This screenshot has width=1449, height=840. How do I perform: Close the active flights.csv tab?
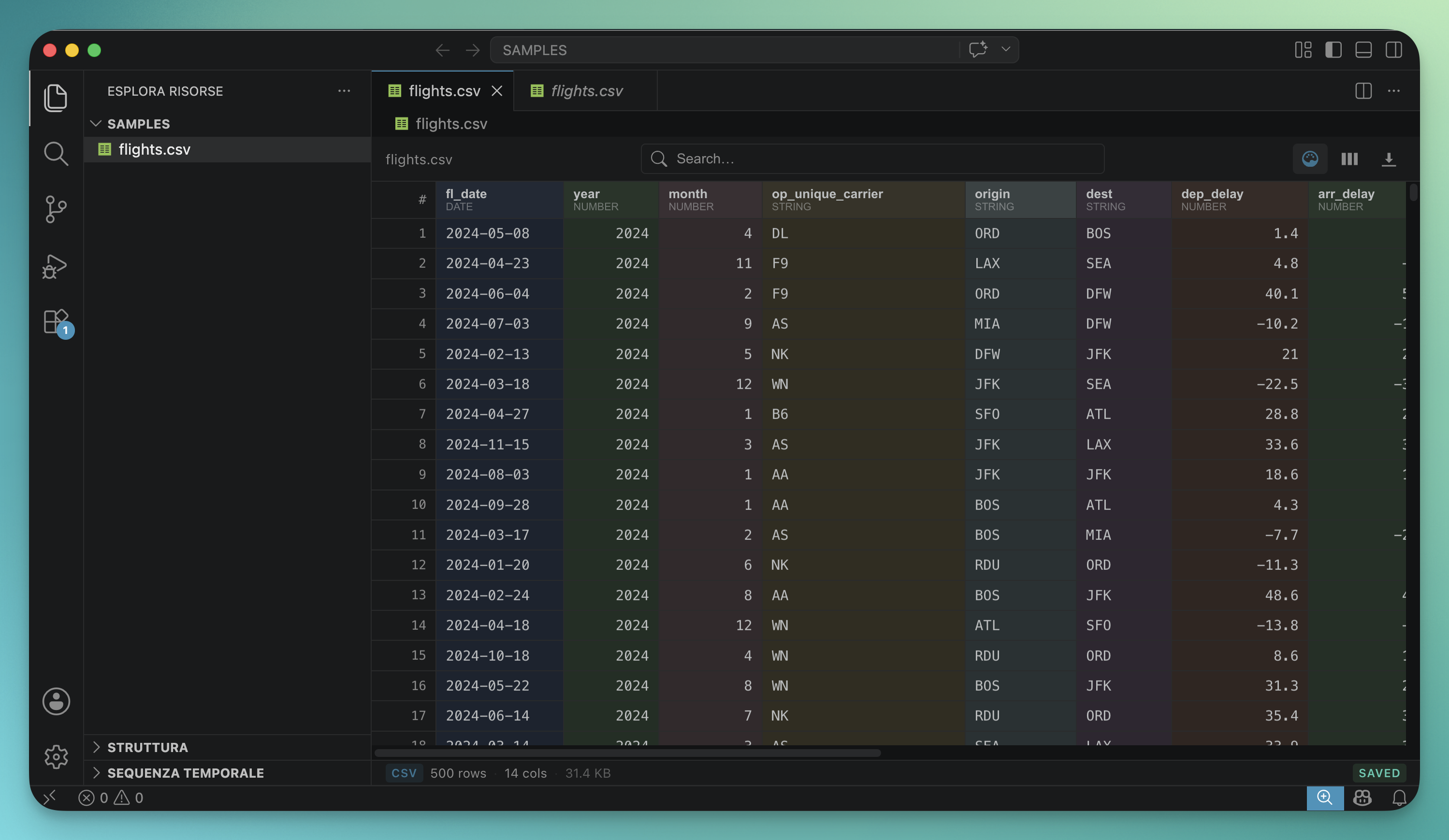tap(497, 91)
